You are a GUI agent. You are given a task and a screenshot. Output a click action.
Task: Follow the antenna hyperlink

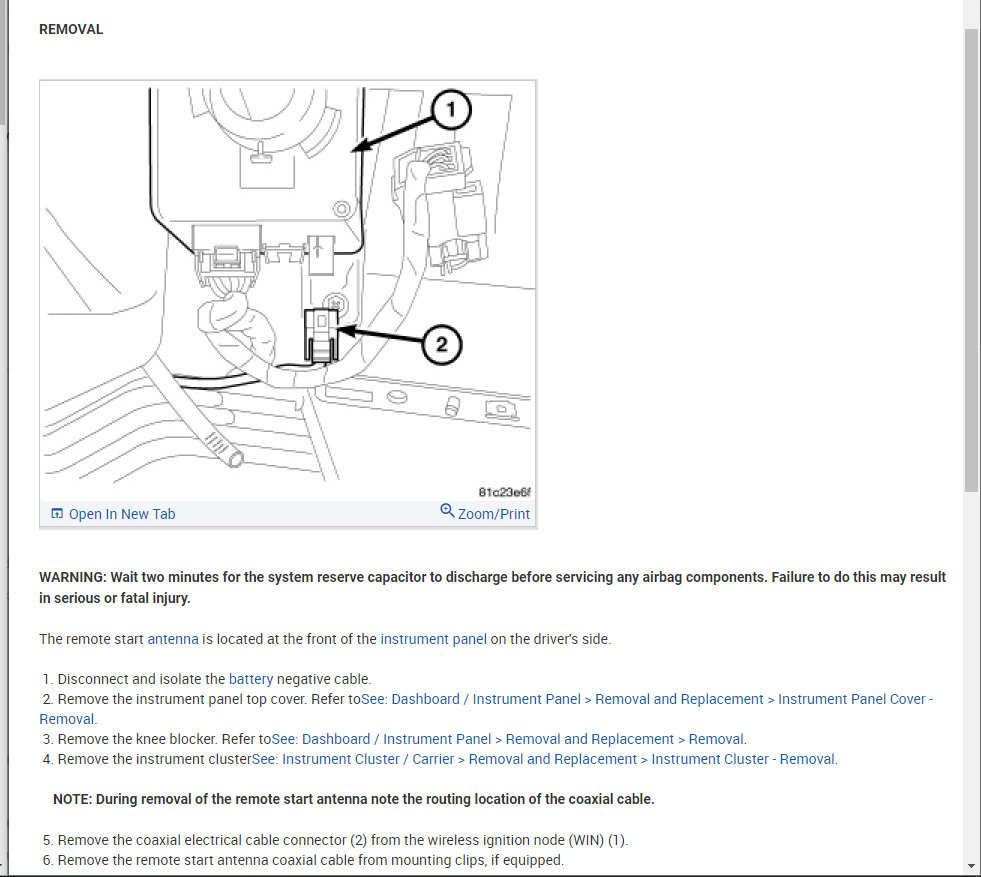tap(173, 639)
